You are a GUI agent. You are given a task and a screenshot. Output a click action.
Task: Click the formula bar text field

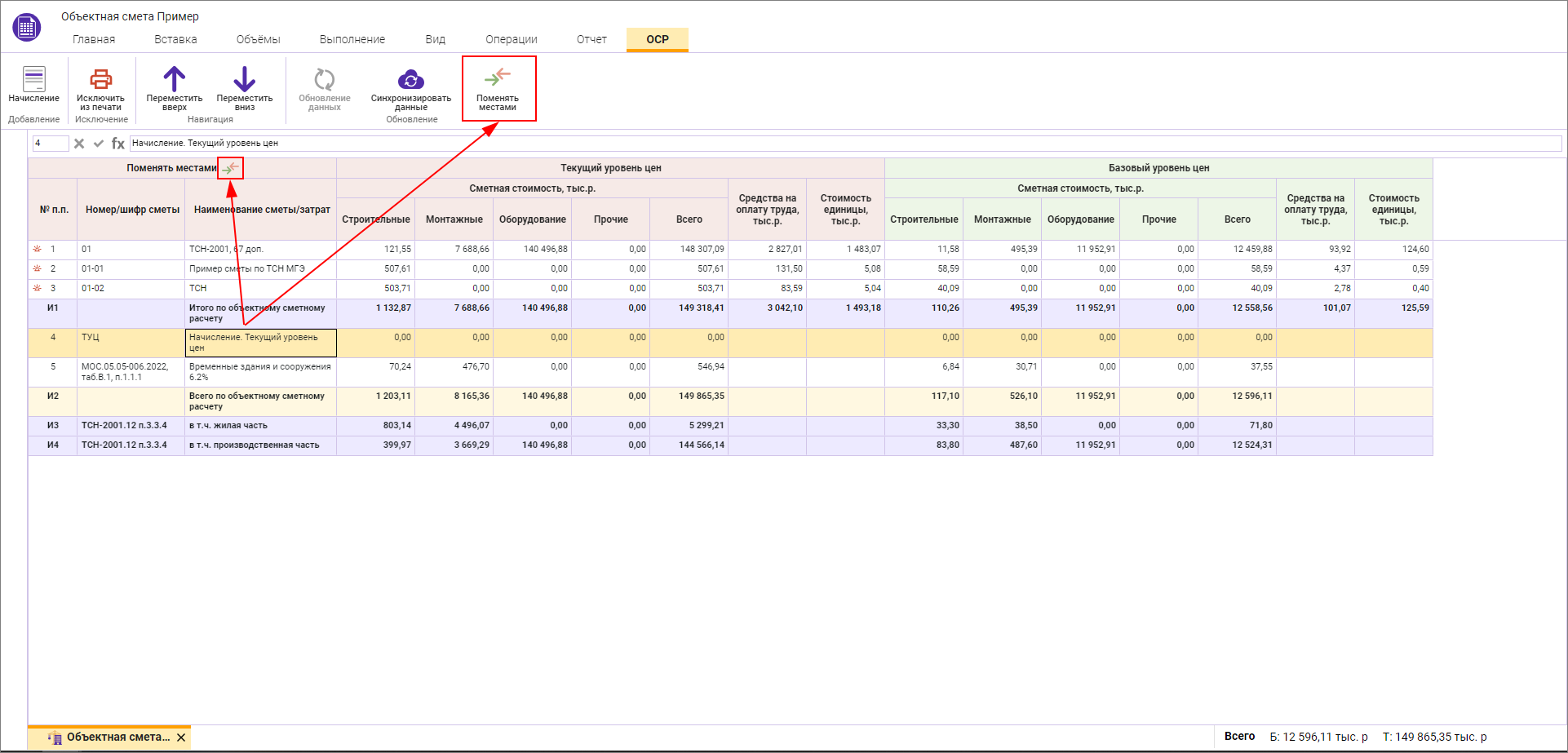pyautogui.click(x=845, y=144)
